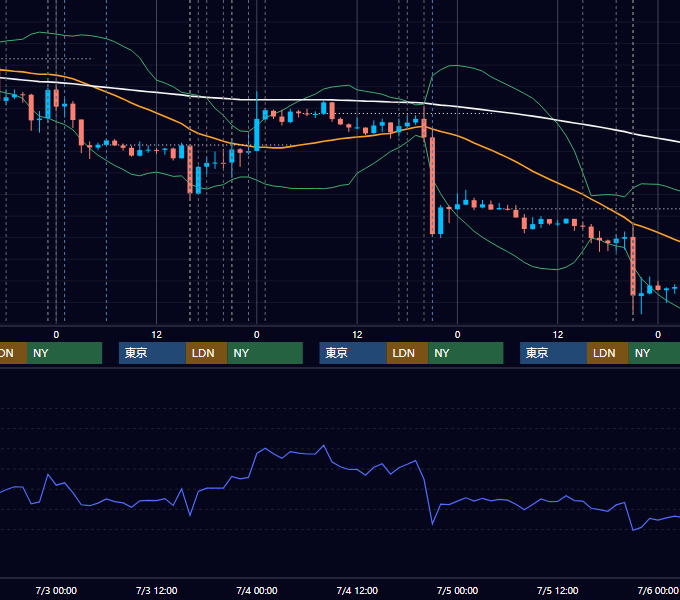Click the 7/3 00:00 date label
Image resolution: width=680 pixels, height=600 pixels.
[56, 590]
